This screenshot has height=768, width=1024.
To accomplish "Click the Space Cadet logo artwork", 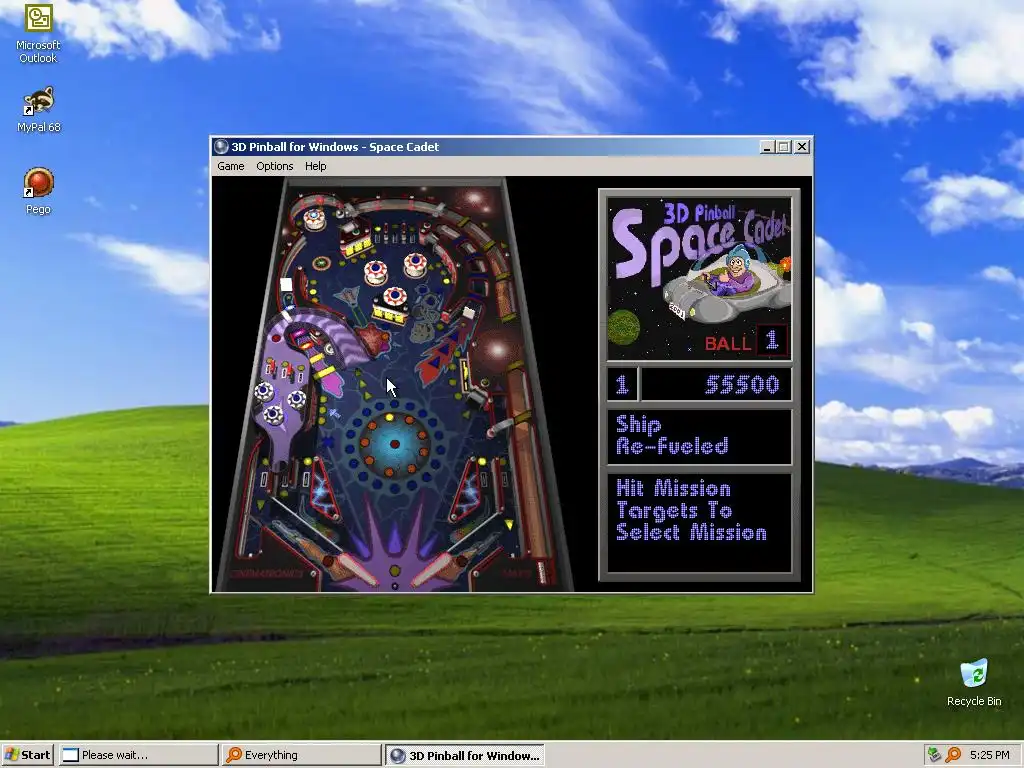I will pos(699,279).
